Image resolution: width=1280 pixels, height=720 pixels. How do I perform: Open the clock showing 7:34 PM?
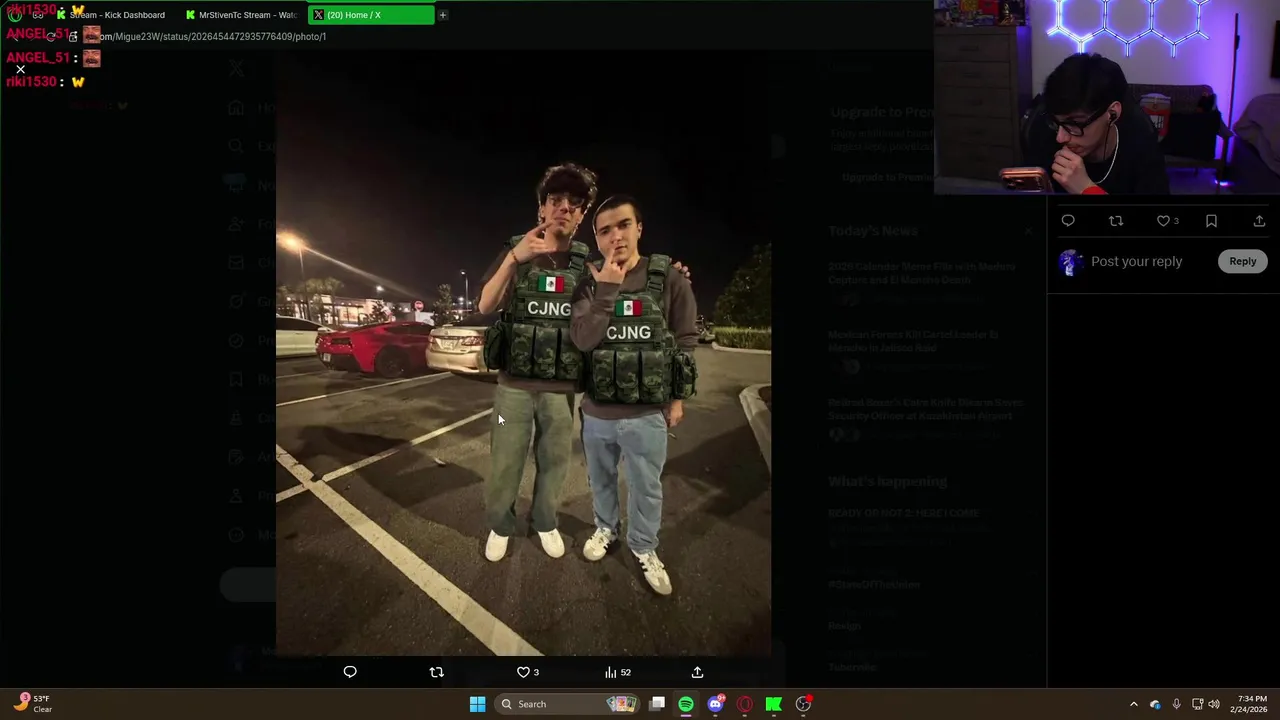(x=1248, y=704)
